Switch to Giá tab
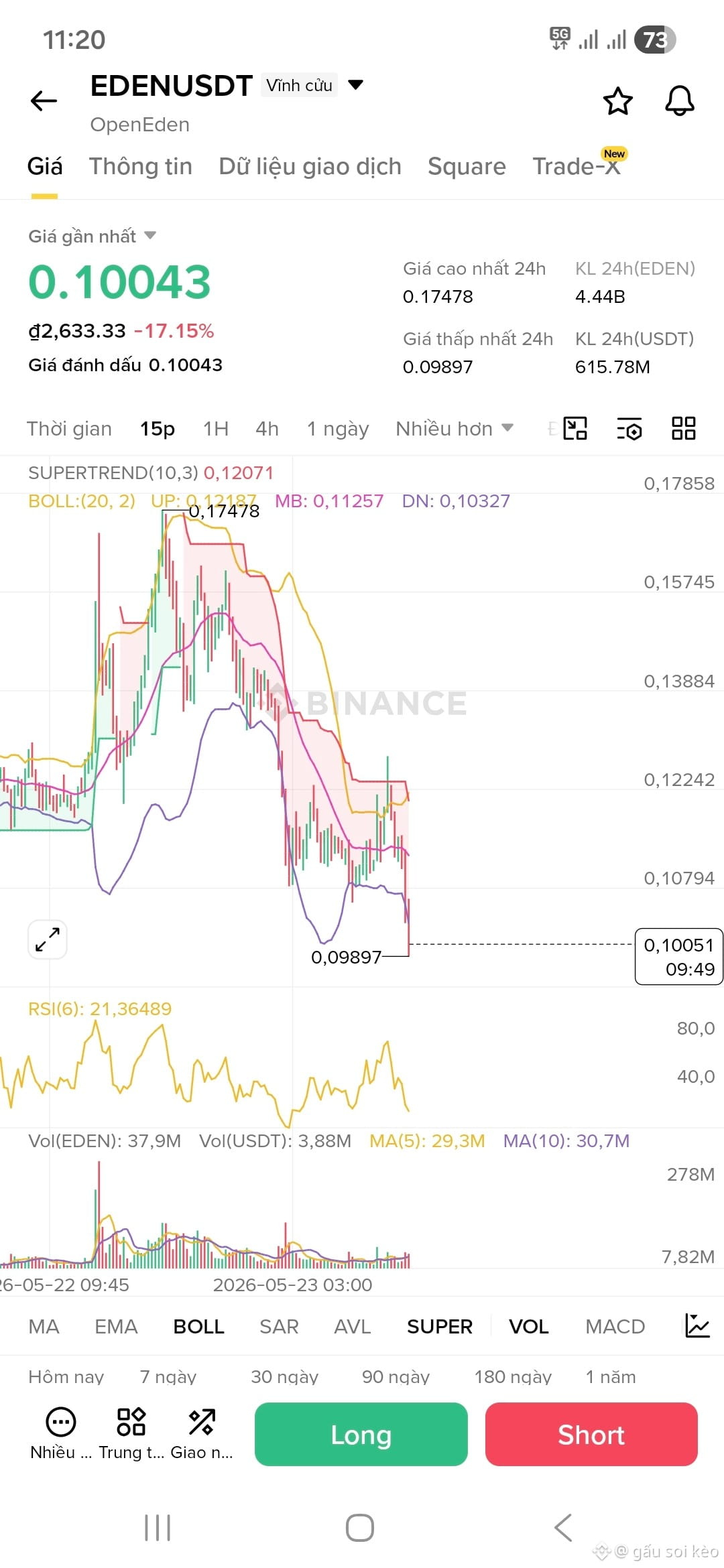 pyautogui.click(x=45, y=166)
